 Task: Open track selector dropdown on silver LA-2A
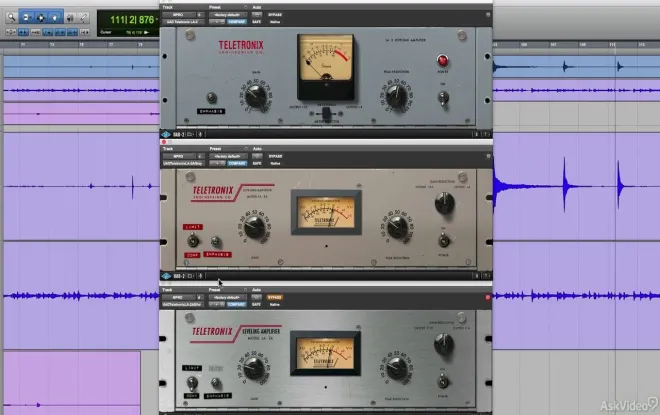(178, 297)
